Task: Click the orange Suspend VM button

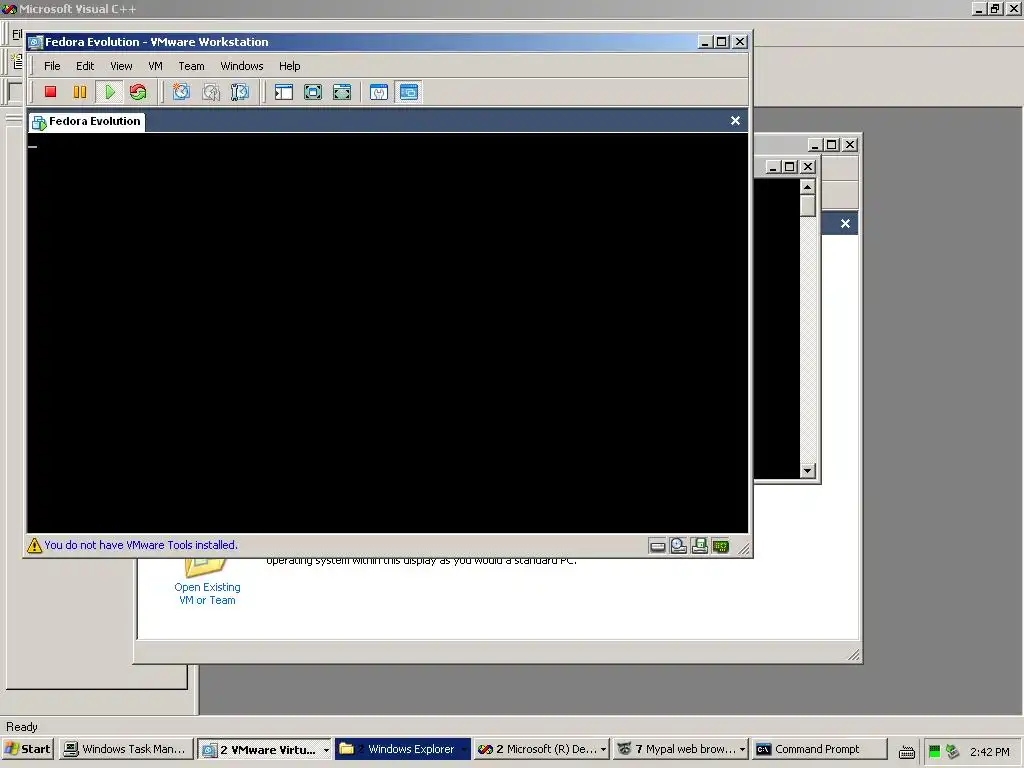Action: (80, 92)
